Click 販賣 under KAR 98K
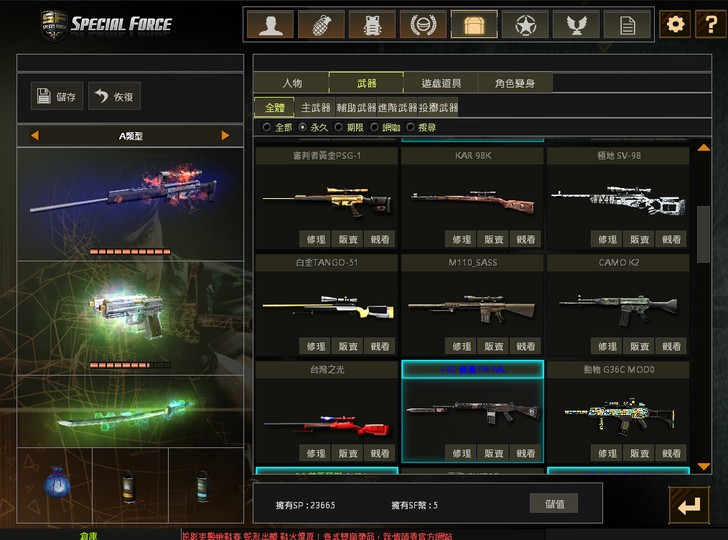The width and height of the screenshot is (728, 540). point(494,239)
